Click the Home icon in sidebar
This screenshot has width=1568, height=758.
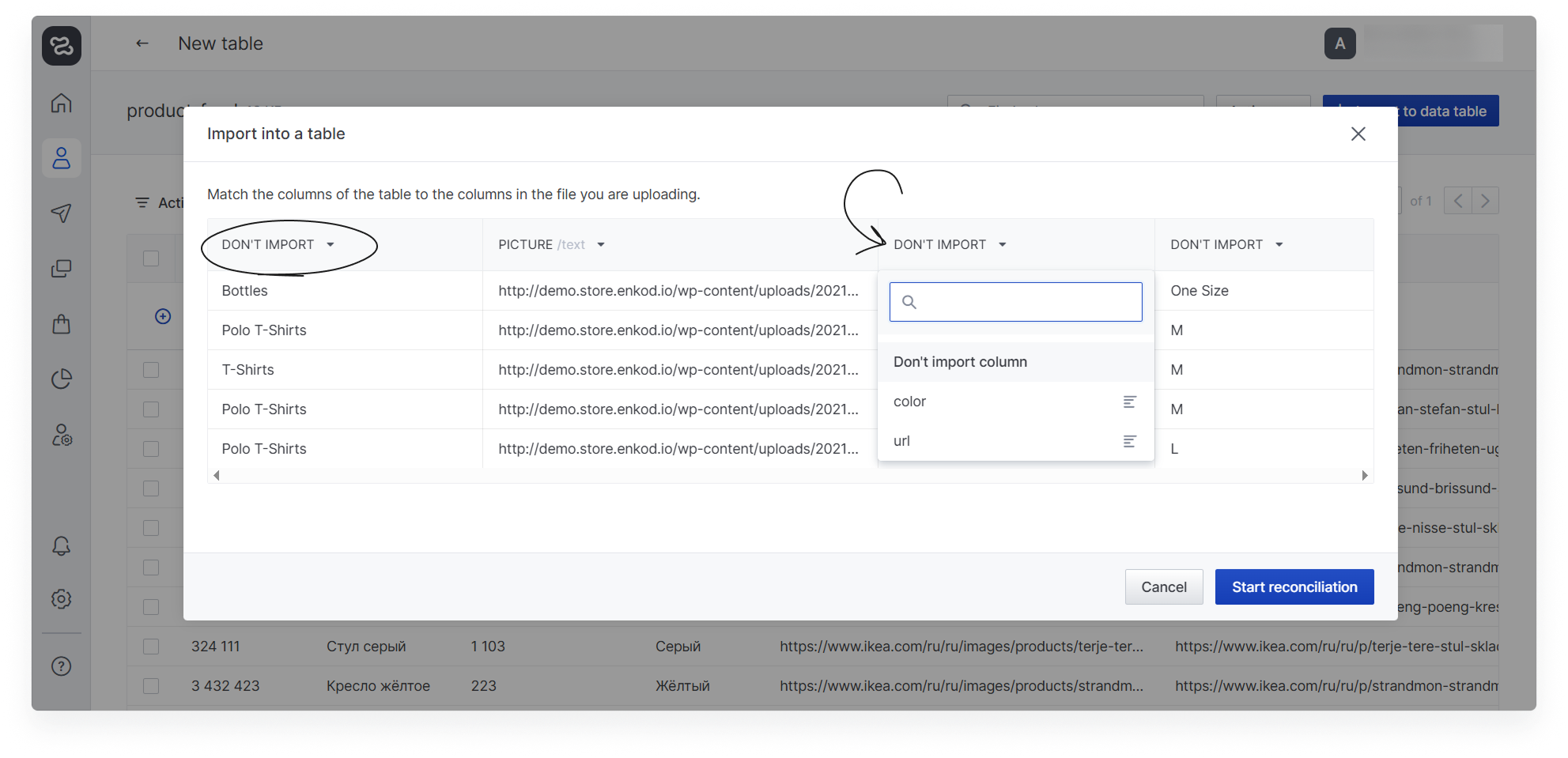click(62, 103)
